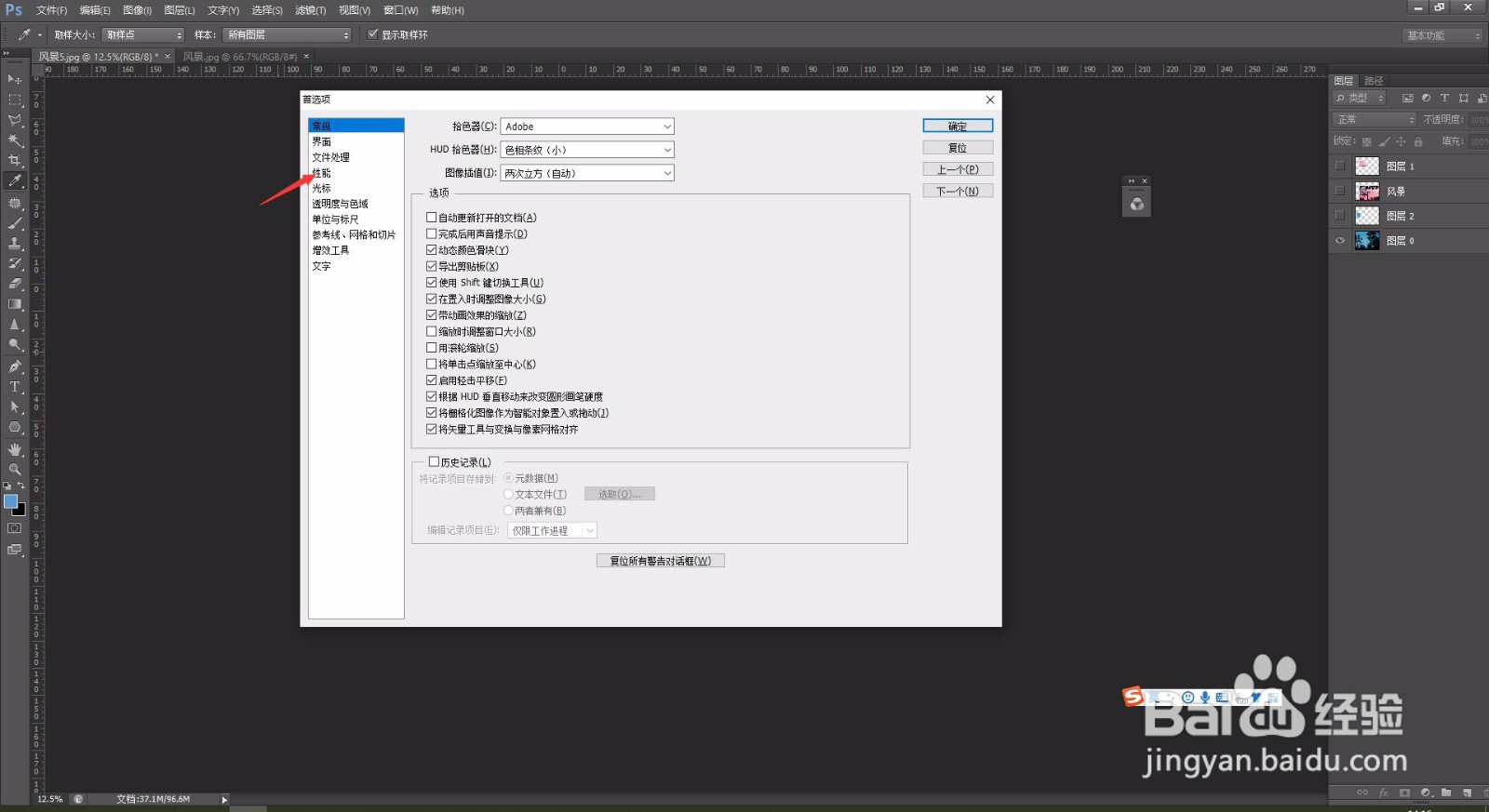Click the lock all padlock icon
The image size is (1489, 812).
pos(1418,141)
